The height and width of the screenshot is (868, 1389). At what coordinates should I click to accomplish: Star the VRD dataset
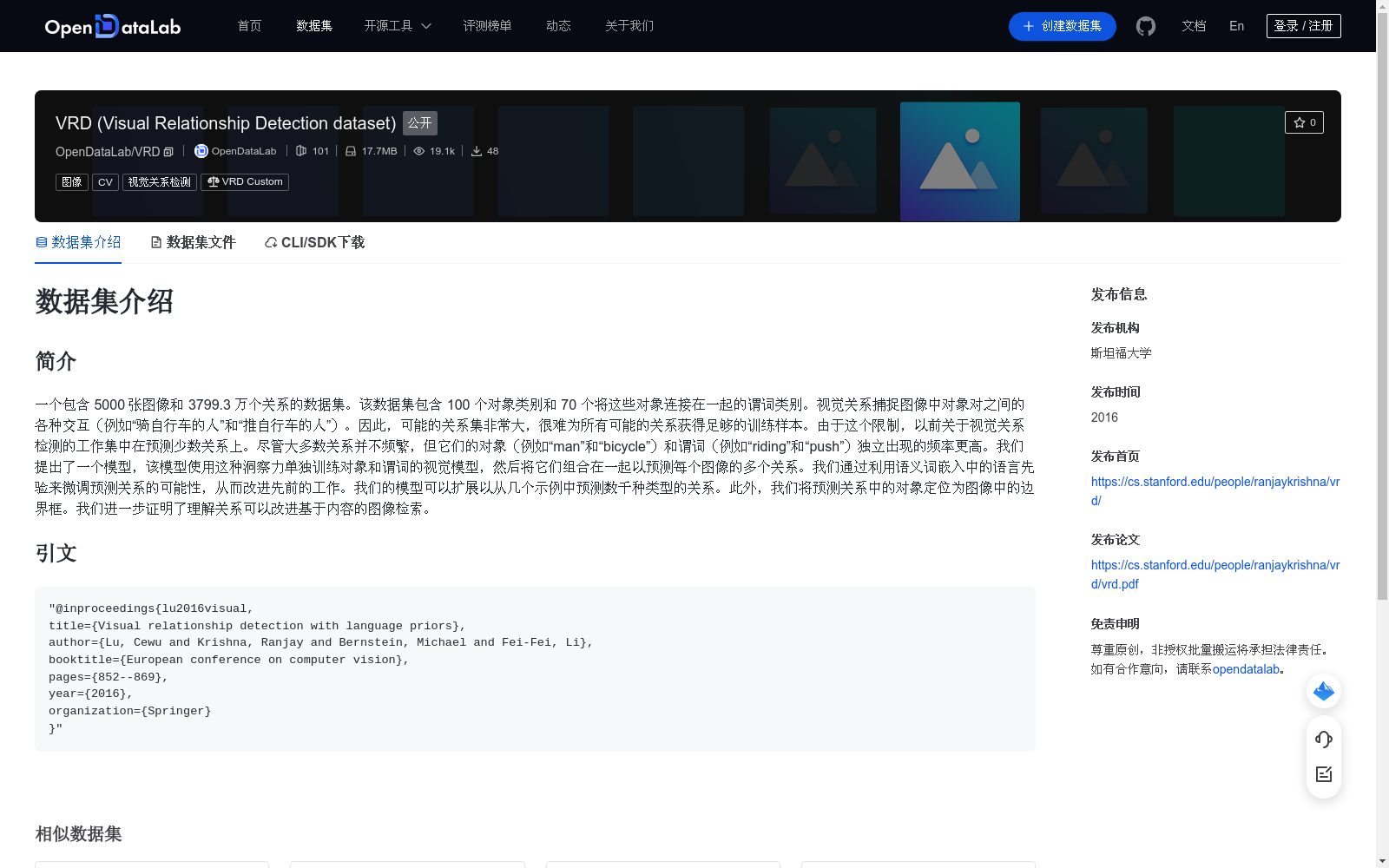1304,122
